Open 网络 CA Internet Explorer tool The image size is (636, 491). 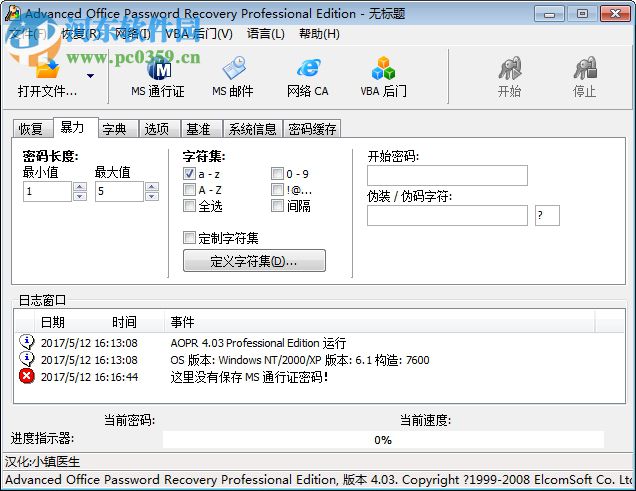click(x=308, y=77)
